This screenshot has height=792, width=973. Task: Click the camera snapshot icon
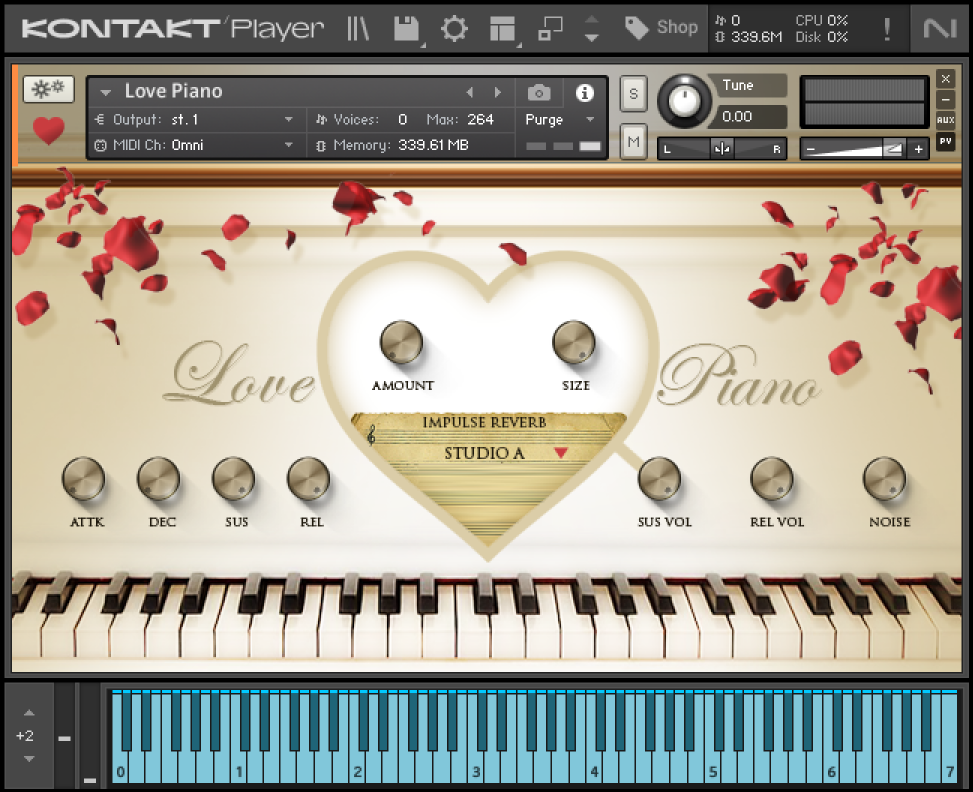pyautogui.click(x=539, y=93)
